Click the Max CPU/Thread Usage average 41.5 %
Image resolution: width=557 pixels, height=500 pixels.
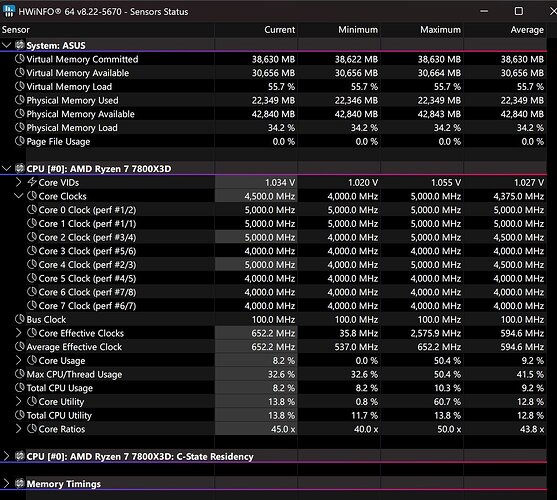pos(530,374)
